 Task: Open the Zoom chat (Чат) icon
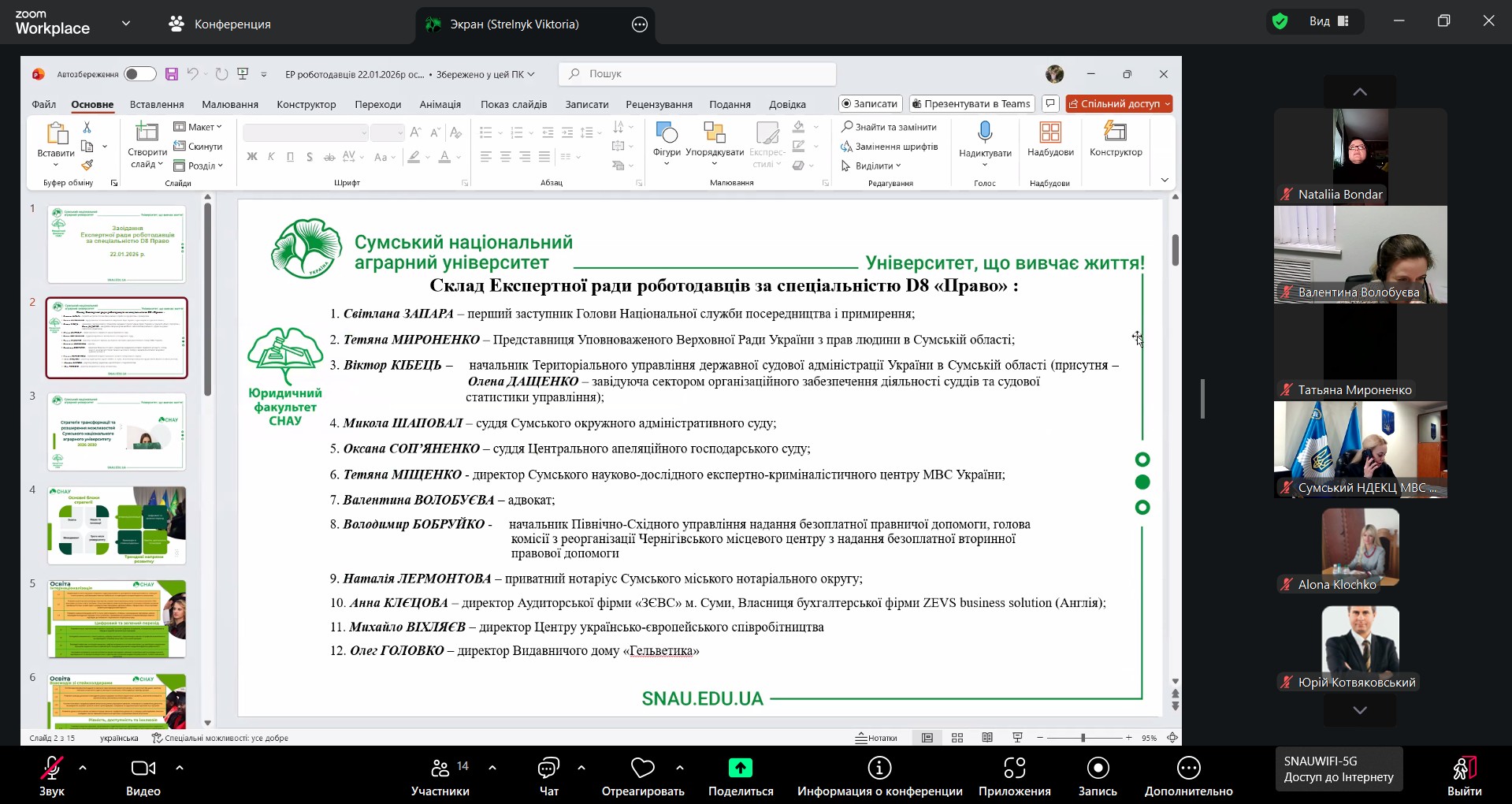click(x=548, y=768)
